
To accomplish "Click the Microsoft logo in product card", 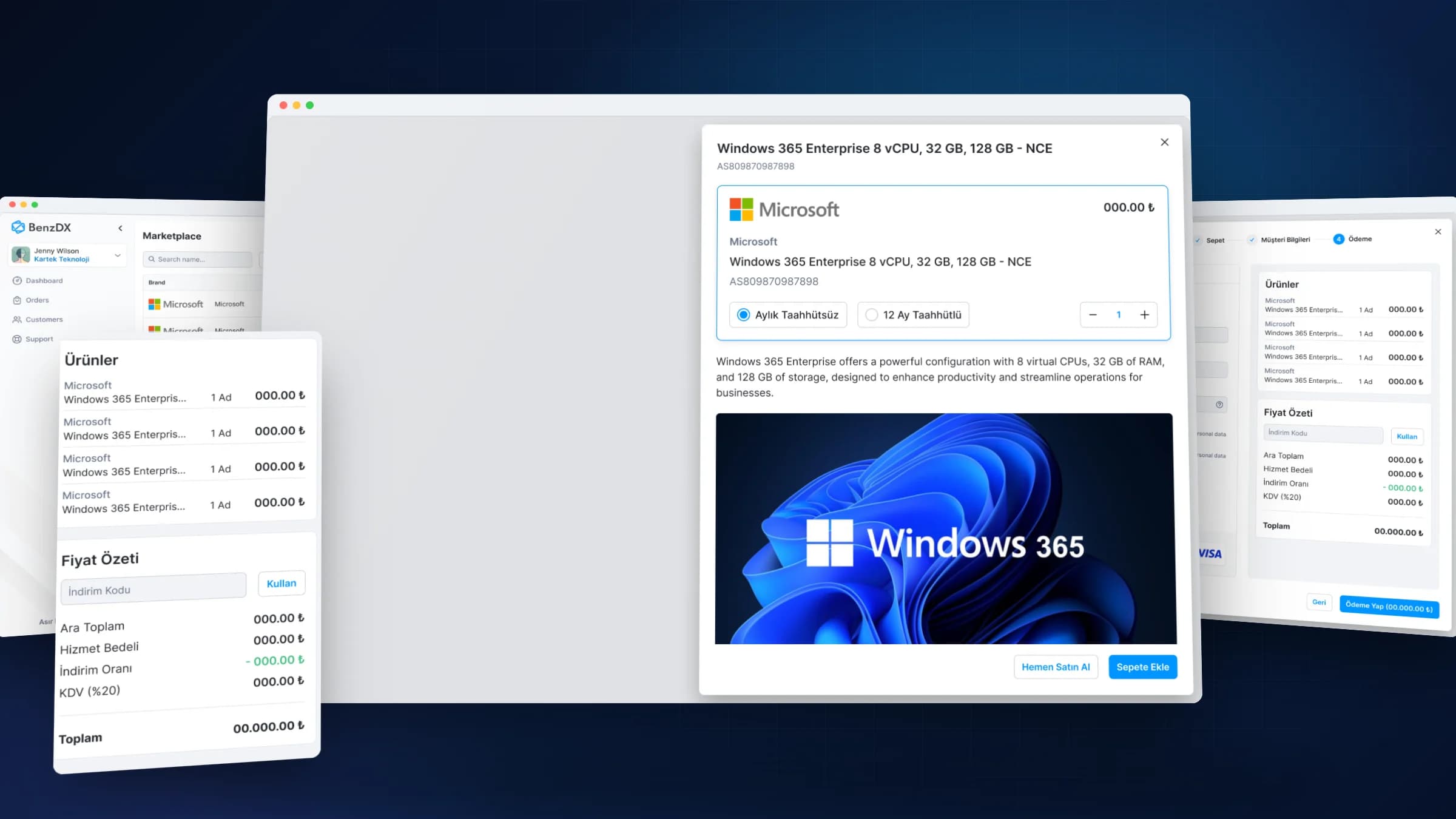I will 784,209.
